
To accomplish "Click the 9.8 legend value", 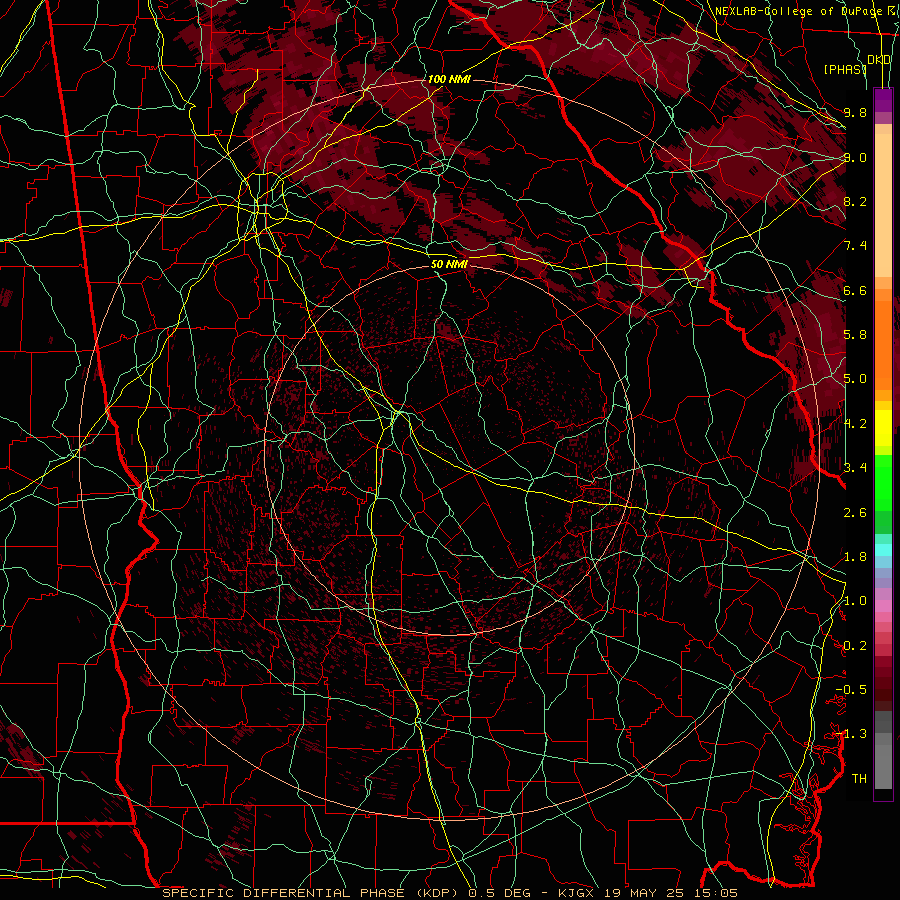I will pos(855,112).
